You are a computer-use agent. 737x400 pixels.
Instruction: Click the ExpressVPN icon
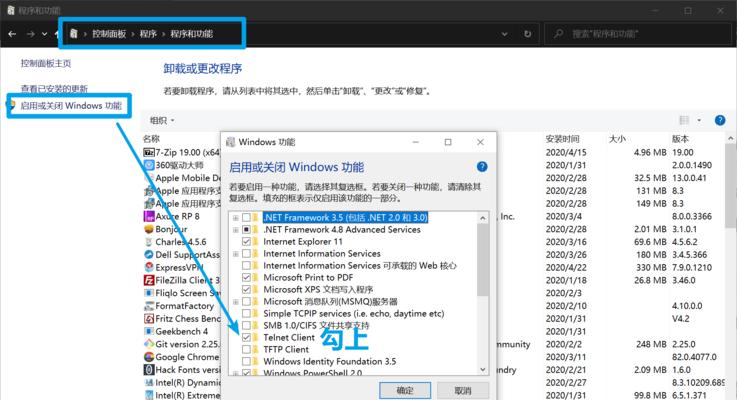pyautogui.click(x=149, y=267)
